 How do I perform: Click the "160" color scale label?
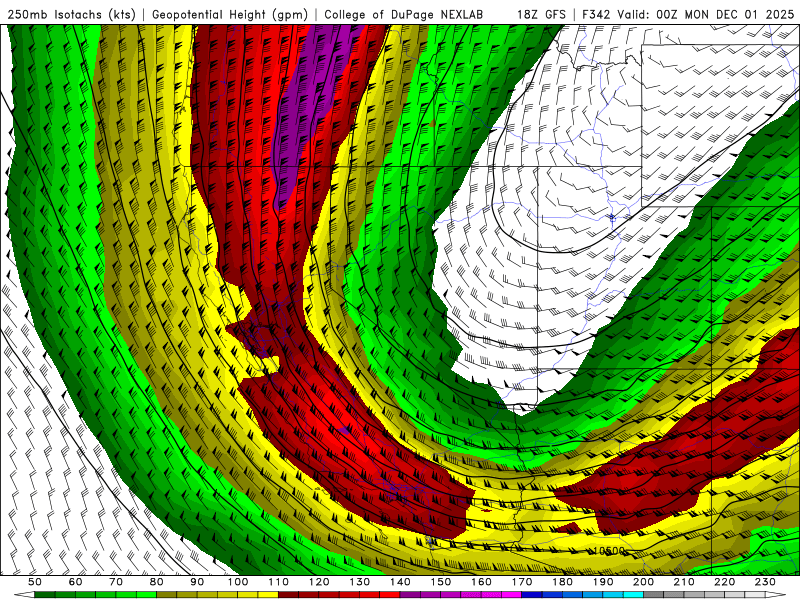[x=481, y=582]
